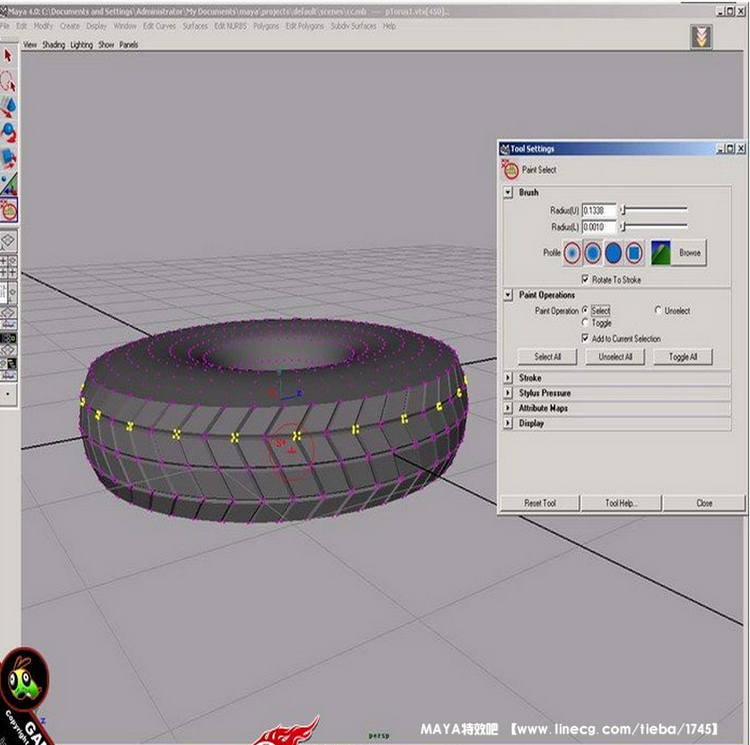
Task: Choose the solid round brush profile
Action: 613,253
